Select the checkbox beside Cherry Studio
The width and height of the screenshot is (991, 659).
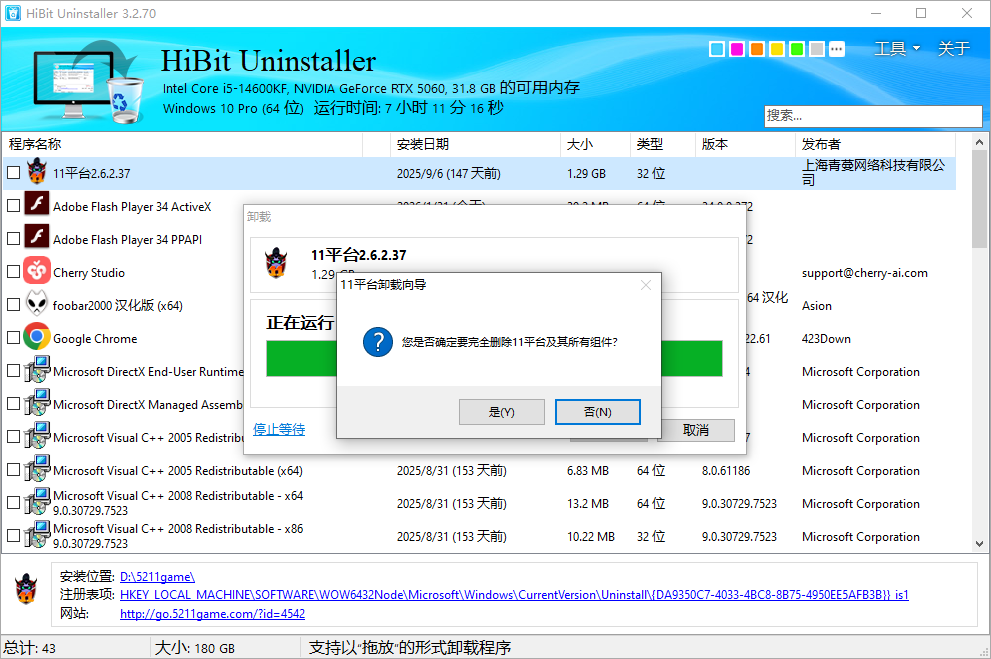(13, 271)
